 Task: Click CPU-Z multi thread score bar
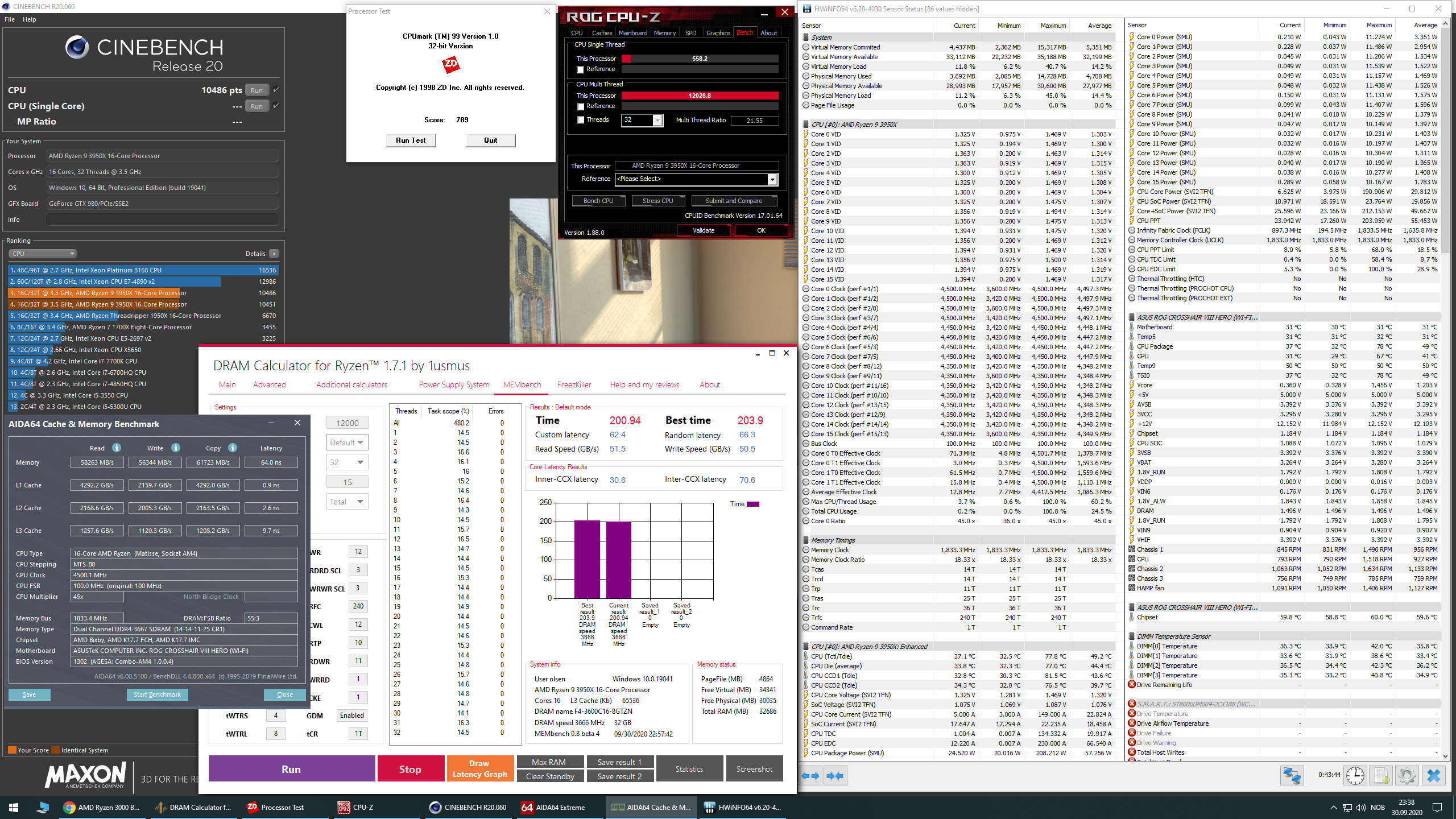click(x=700, y=96)
